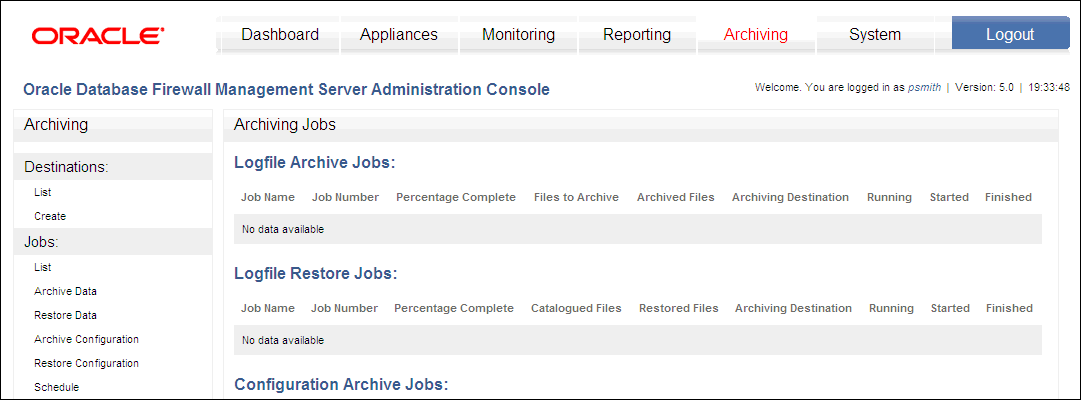Viewport: 1081px width, 400px height.
Task: Click the psmith username link
Action: click(x=925, y=88)
